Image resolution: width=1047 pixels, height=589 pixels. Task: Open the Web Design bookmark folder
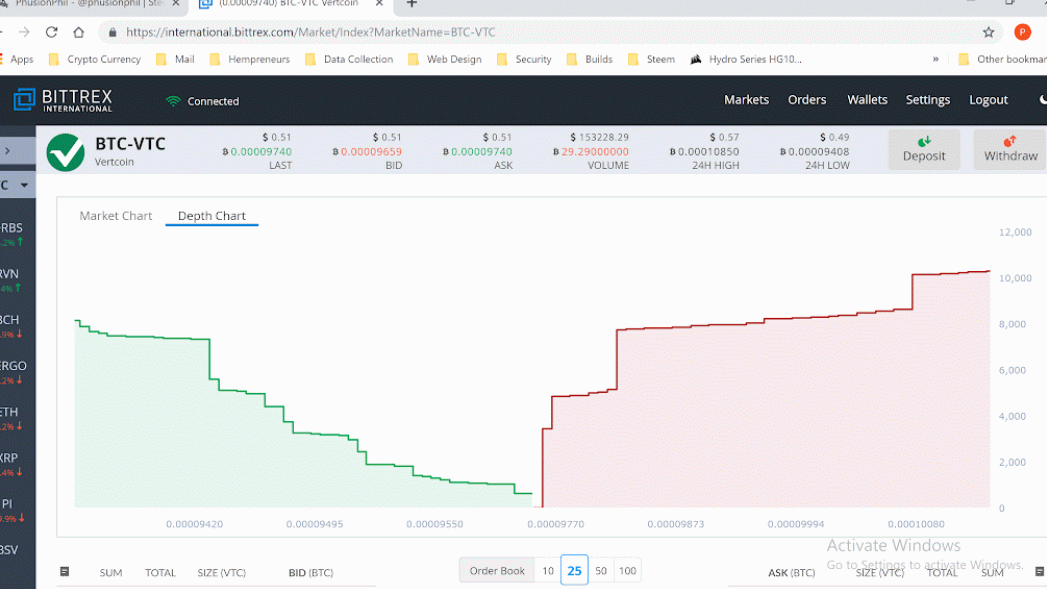pos(445,59)
